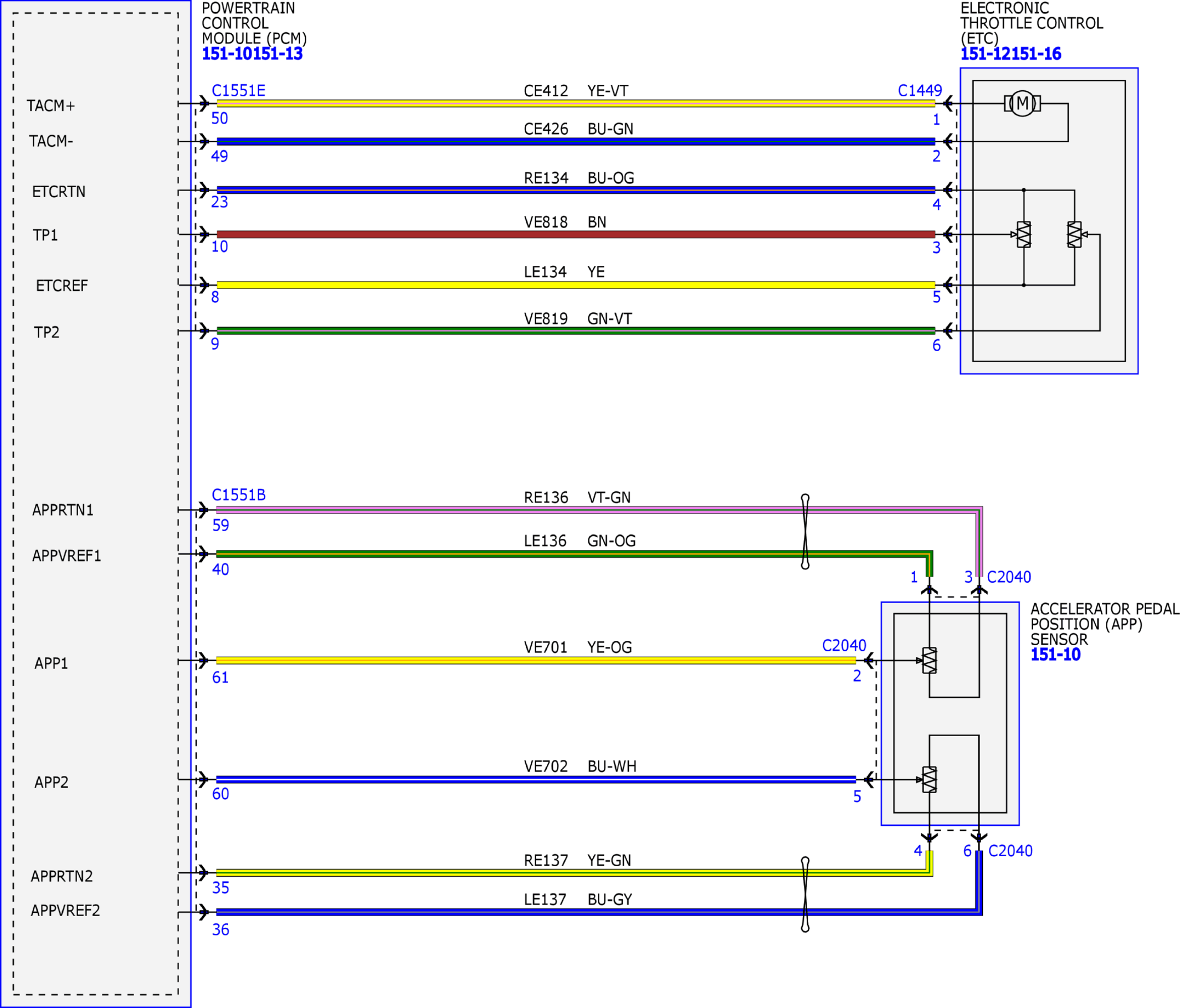
Task: Click the APPVREF2 signal label
Action: 65,911
